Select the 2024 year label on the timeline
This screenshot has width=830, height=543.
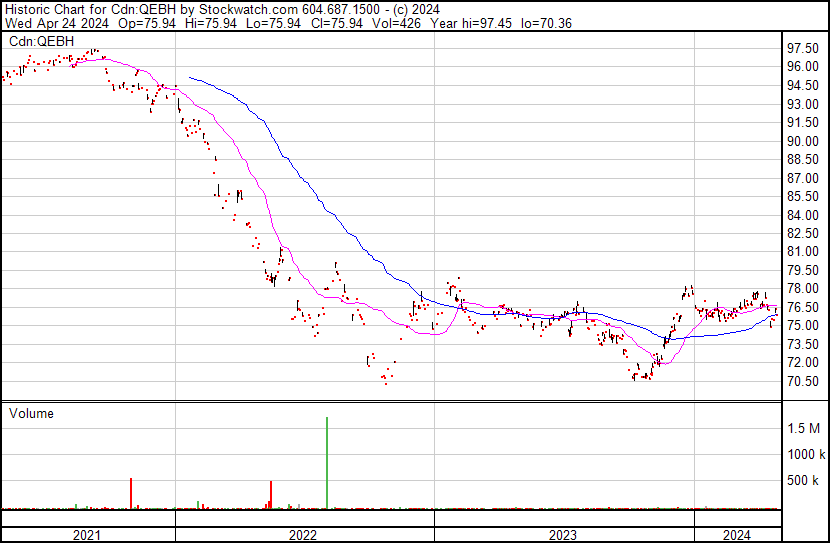click(736, 535)
